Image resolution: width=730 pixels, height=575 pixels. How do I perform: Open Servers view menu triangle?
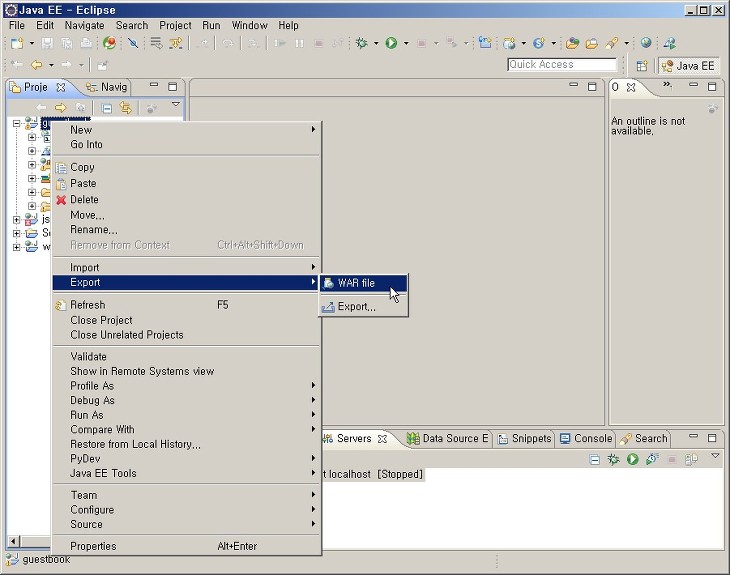[716, 455]
